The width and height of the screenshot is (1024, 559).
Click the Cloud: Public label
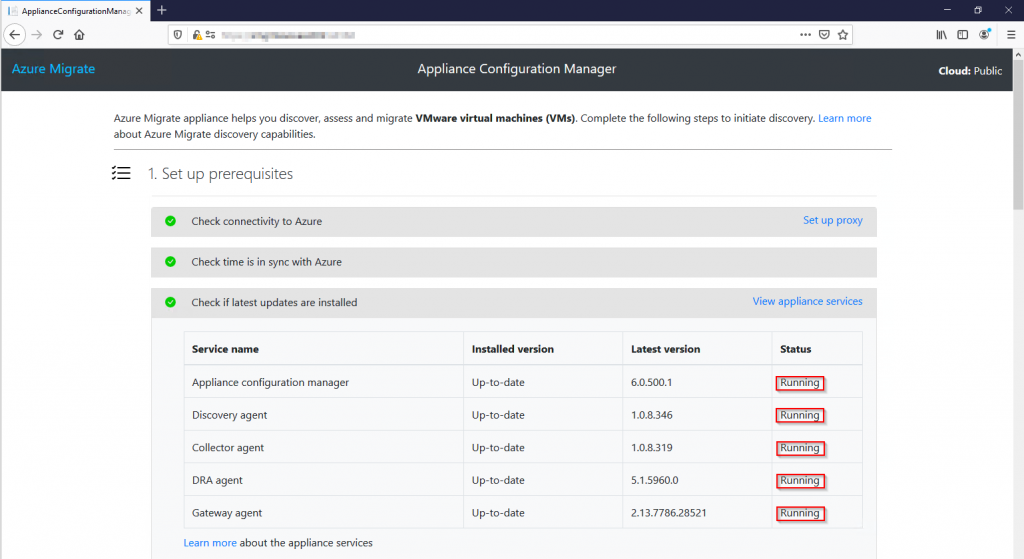tap(970, 71)
